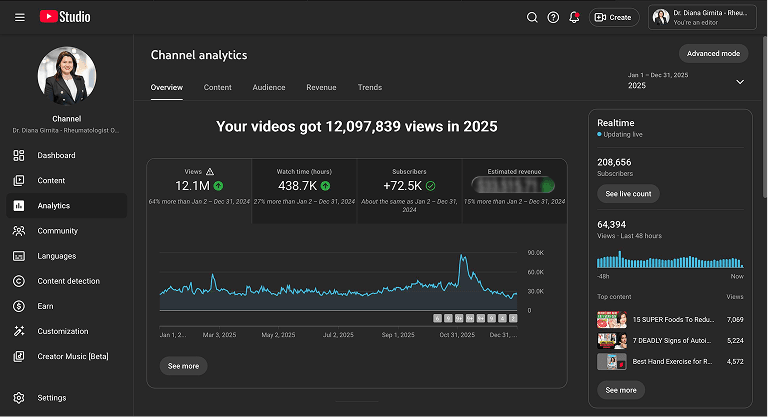
Task: Click the See live count button
Action: pyautogui.click(x=628, y=193)
